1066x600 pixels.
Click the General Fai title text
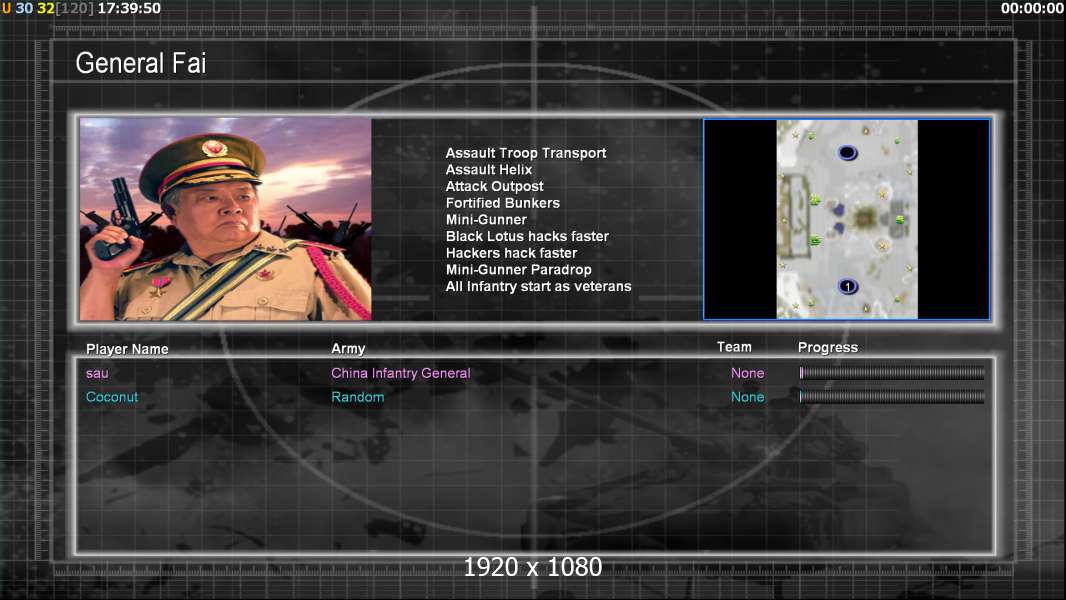(x=141, y=63)
